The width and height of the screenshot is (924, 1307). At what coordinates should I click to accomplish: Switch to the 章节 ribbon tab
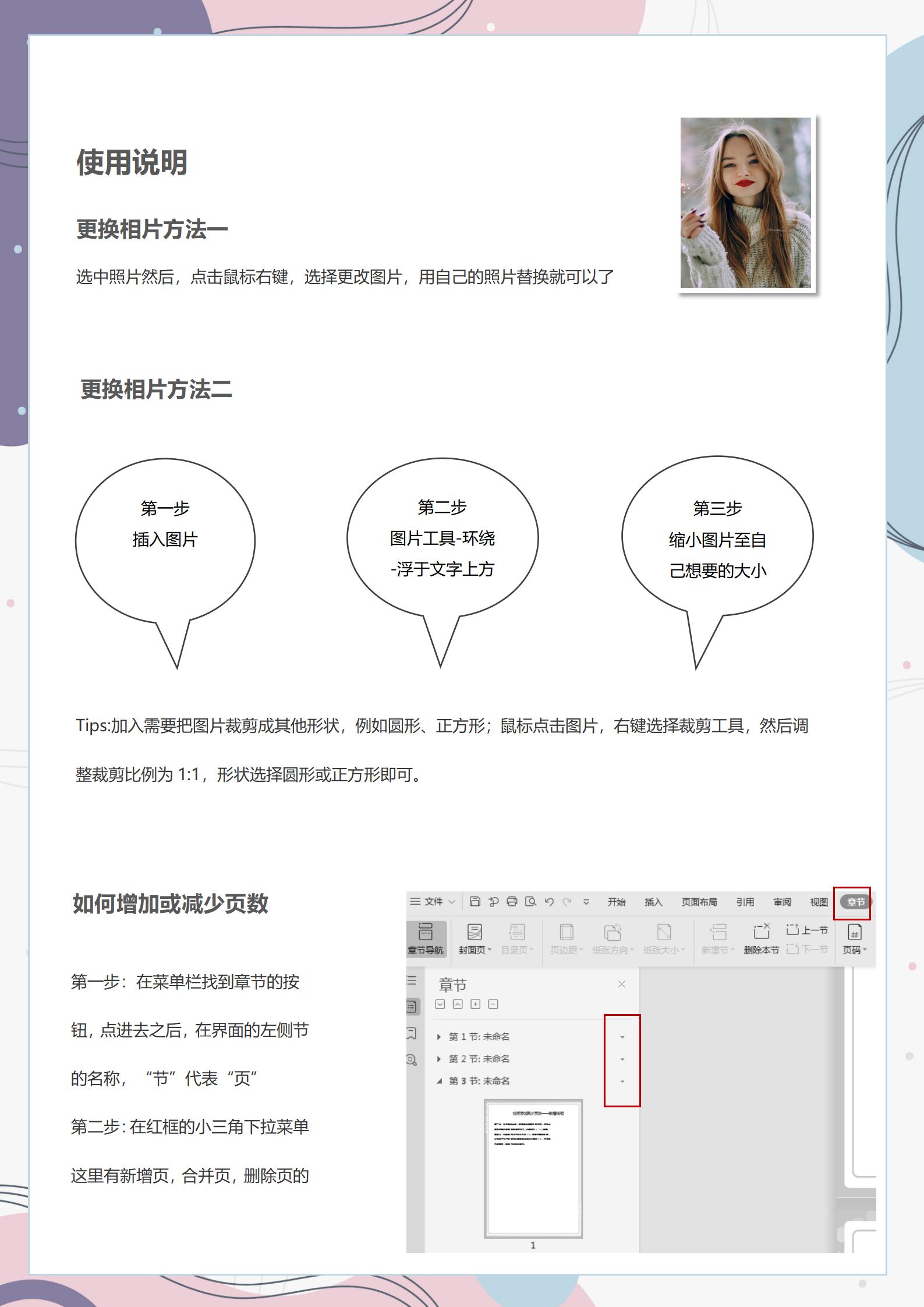tap(855, 902)
